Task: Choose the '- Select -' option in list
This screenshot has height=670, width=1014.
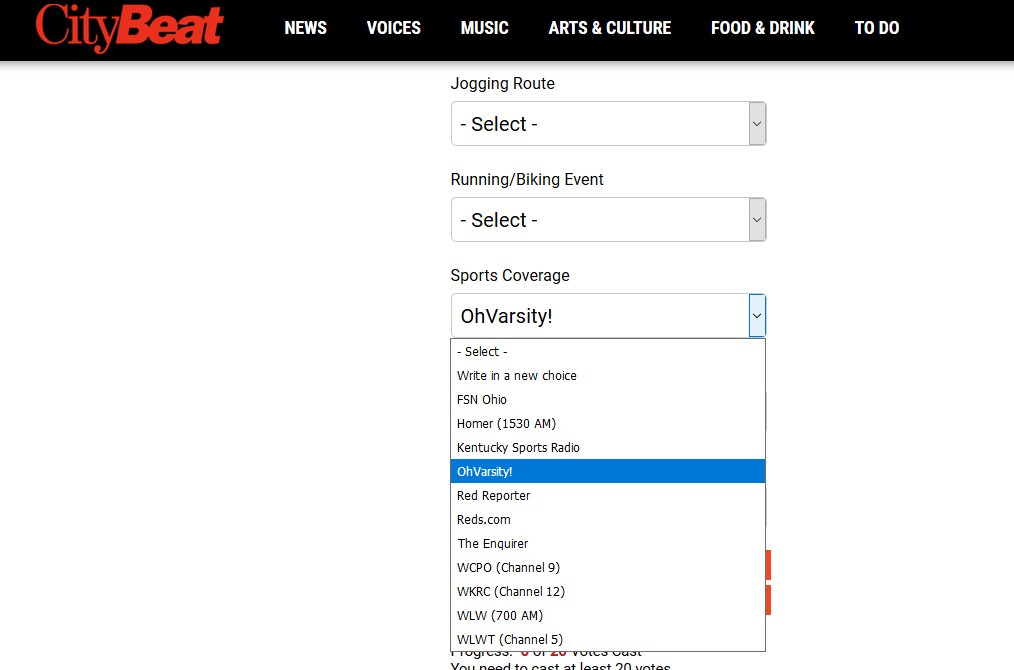Action: (608, 352)
